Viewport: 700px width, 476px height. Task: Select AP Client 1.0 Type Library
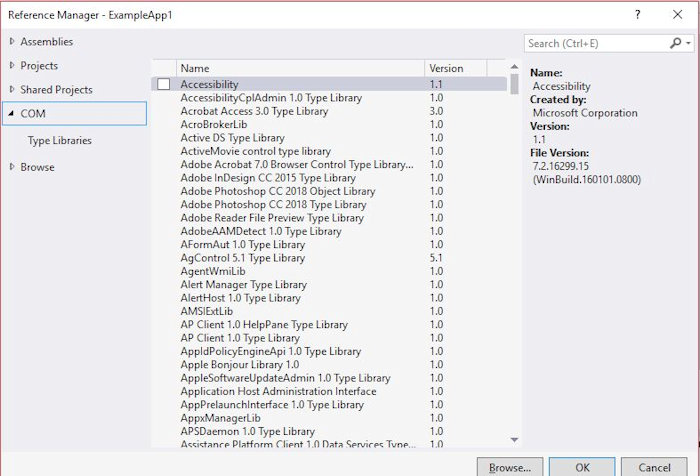click(x=329, y=338)
